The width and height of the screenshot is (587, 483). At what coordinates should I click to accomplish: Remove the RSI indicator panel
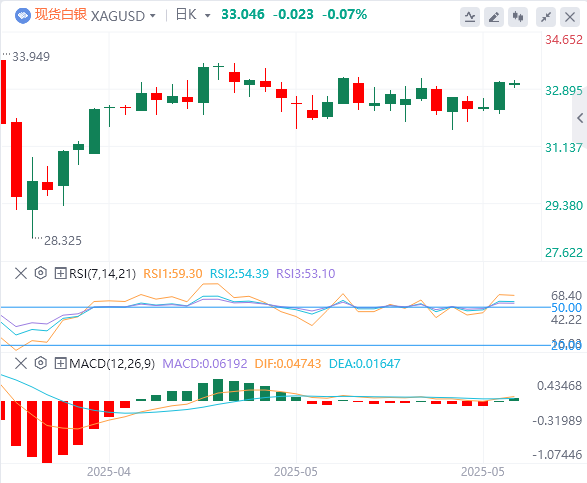point(21,273)
